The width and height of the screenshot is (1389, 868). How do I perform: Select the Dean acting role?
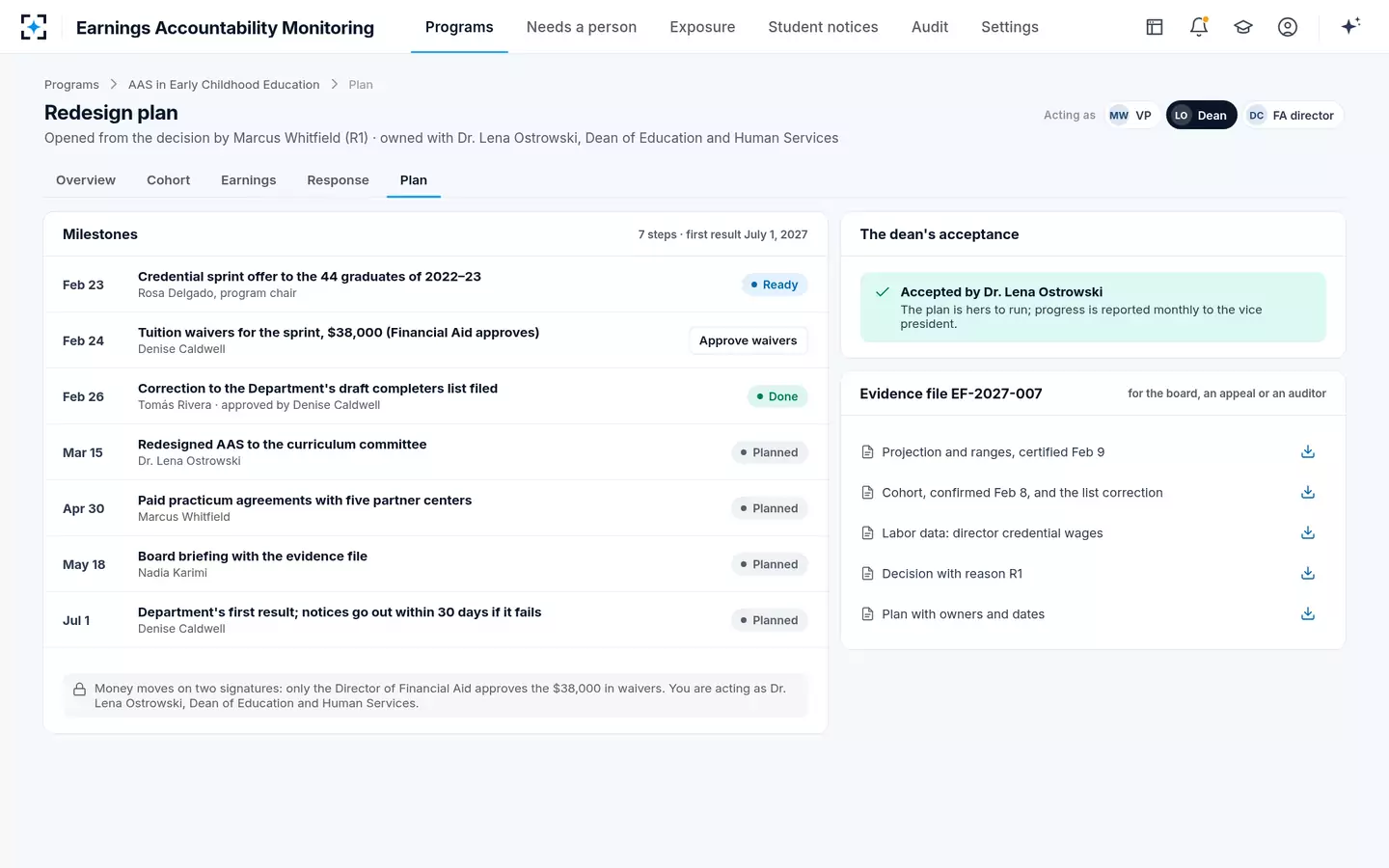(x=1201, y=115)
